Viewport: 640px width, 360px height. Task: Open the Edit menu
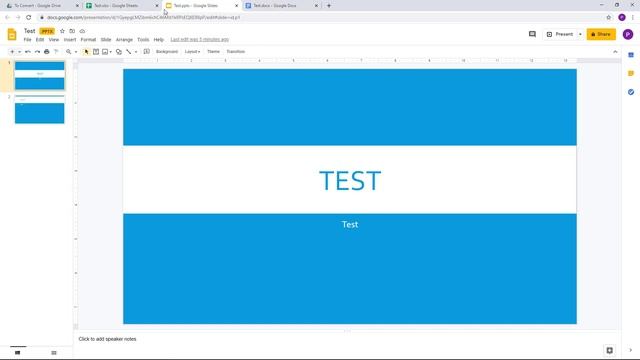[x=40, y=40]
